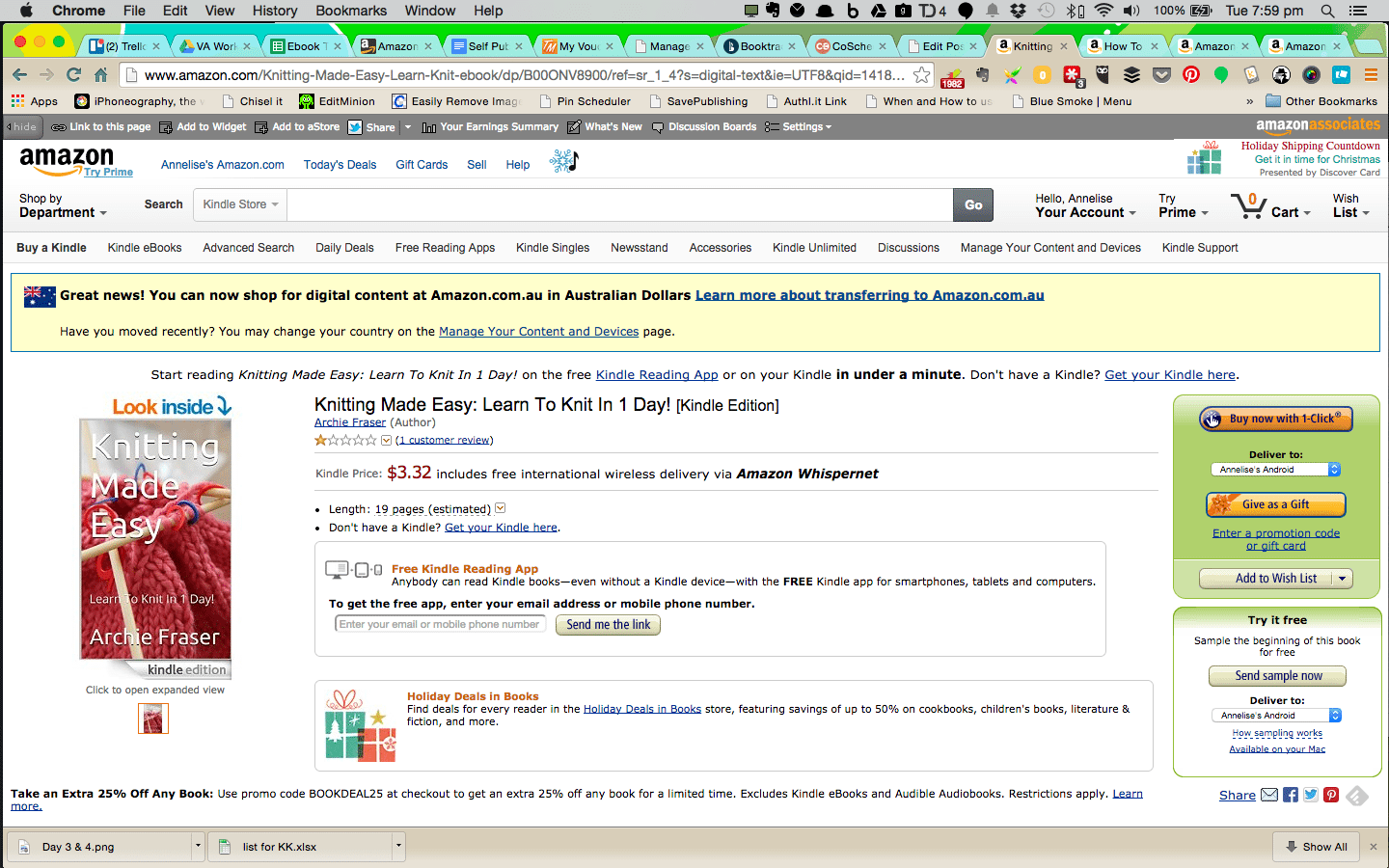Open the Day 3 & 4.png download menu
This screenshot has width=1389, height=868.
[x=198, y=847]
